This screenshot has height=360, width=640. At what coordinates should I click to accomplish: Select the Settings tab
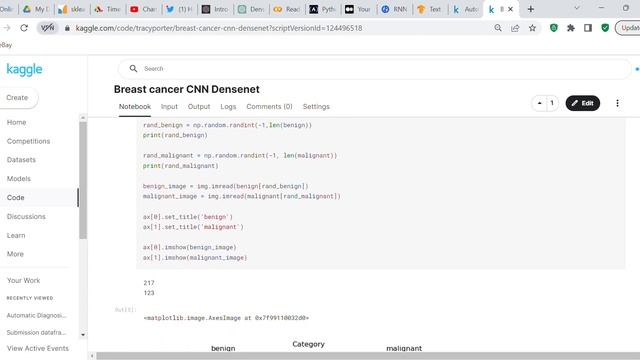coord(316,107)
